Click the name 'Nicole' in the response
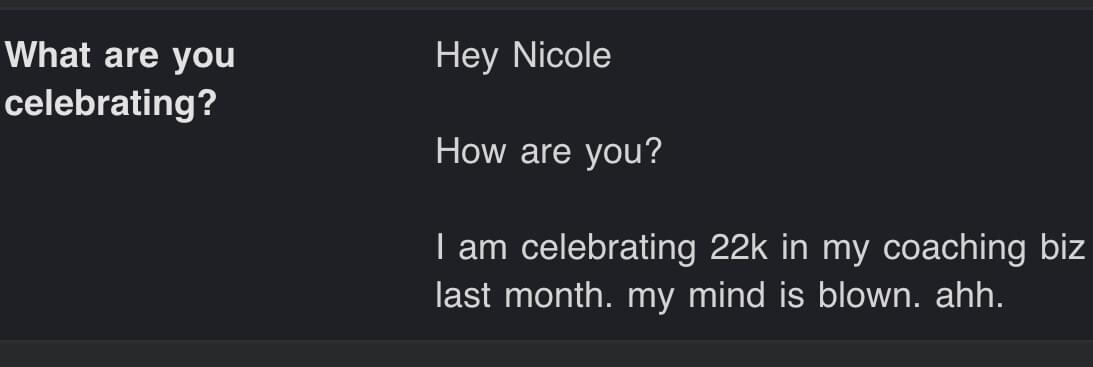The image size is (1093, 367). pyautogui.click(x=562, y=55)
